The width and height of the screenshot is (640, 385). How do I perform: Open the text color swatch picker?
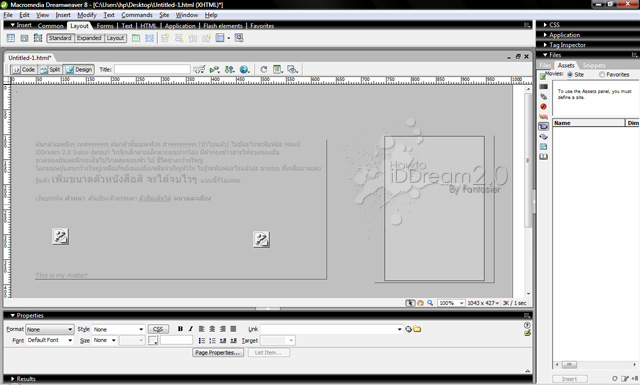pos(153,340)
